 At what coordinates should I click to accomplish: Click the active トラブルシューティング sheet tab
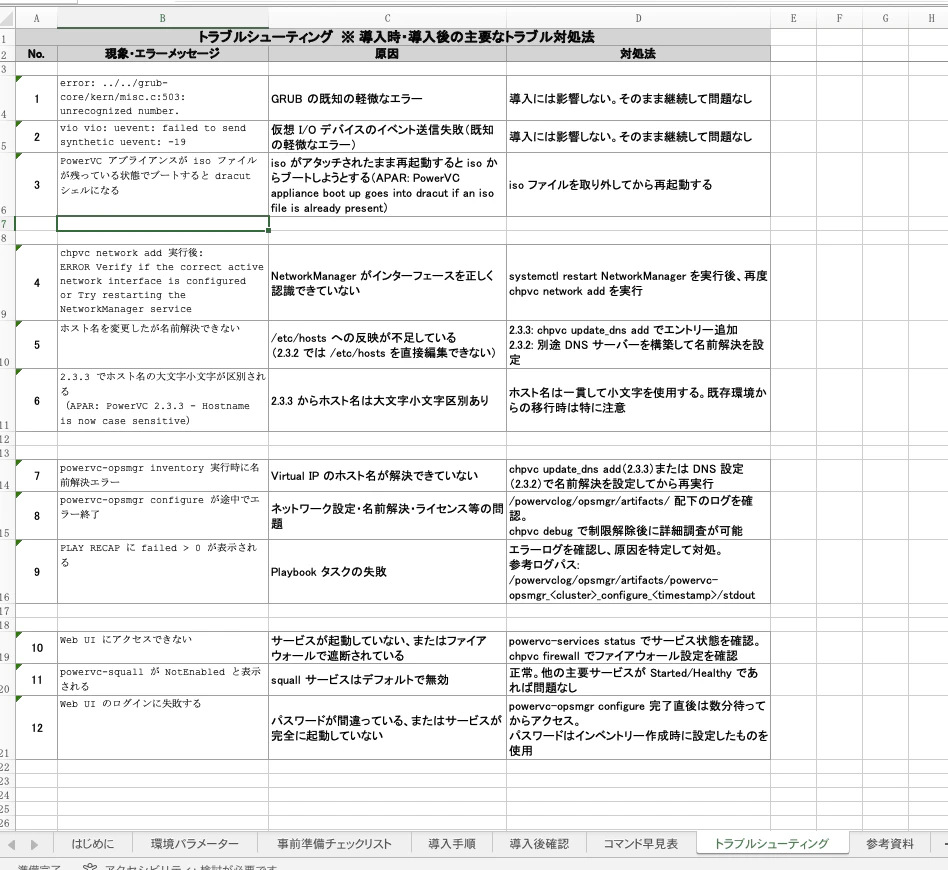tap(771, 843)
